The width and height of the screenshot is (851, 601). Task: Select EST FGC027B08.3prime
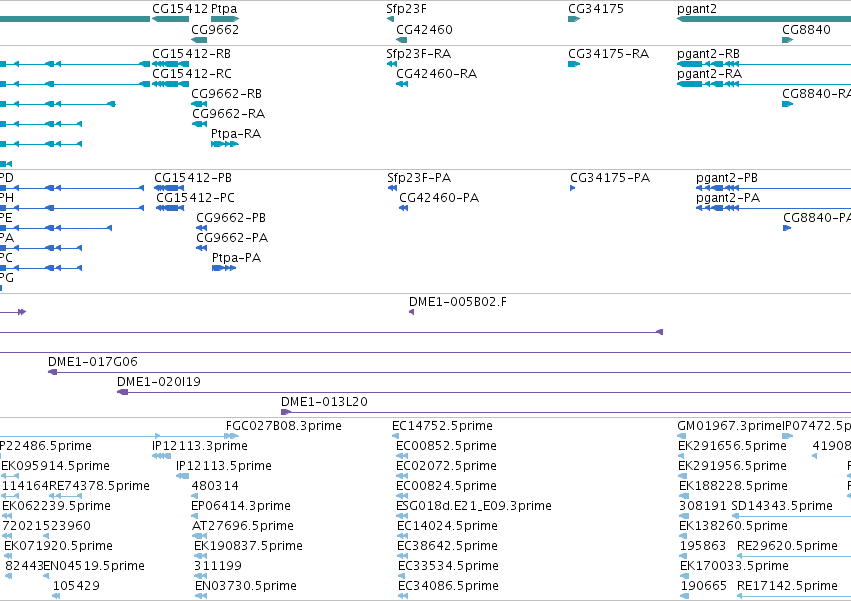[x=284, y=426]
